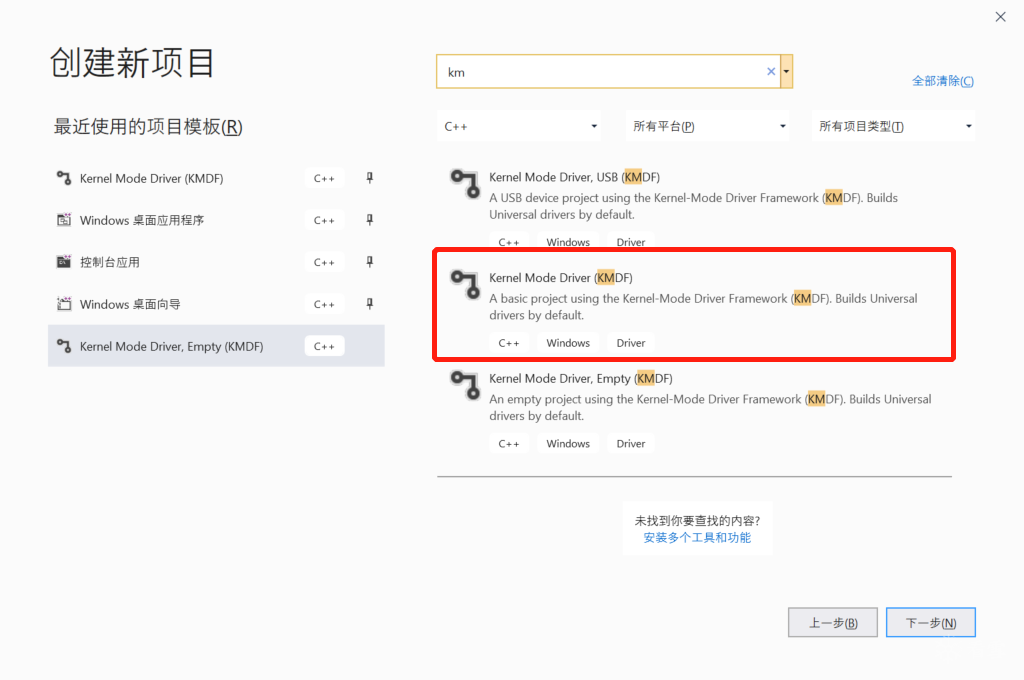Image resolution: width=1024 pixels, height=680 pixels.
Task: Click Windows tag on Kernel Mode Driver (KMDF) result
Action: click(568, 343)
